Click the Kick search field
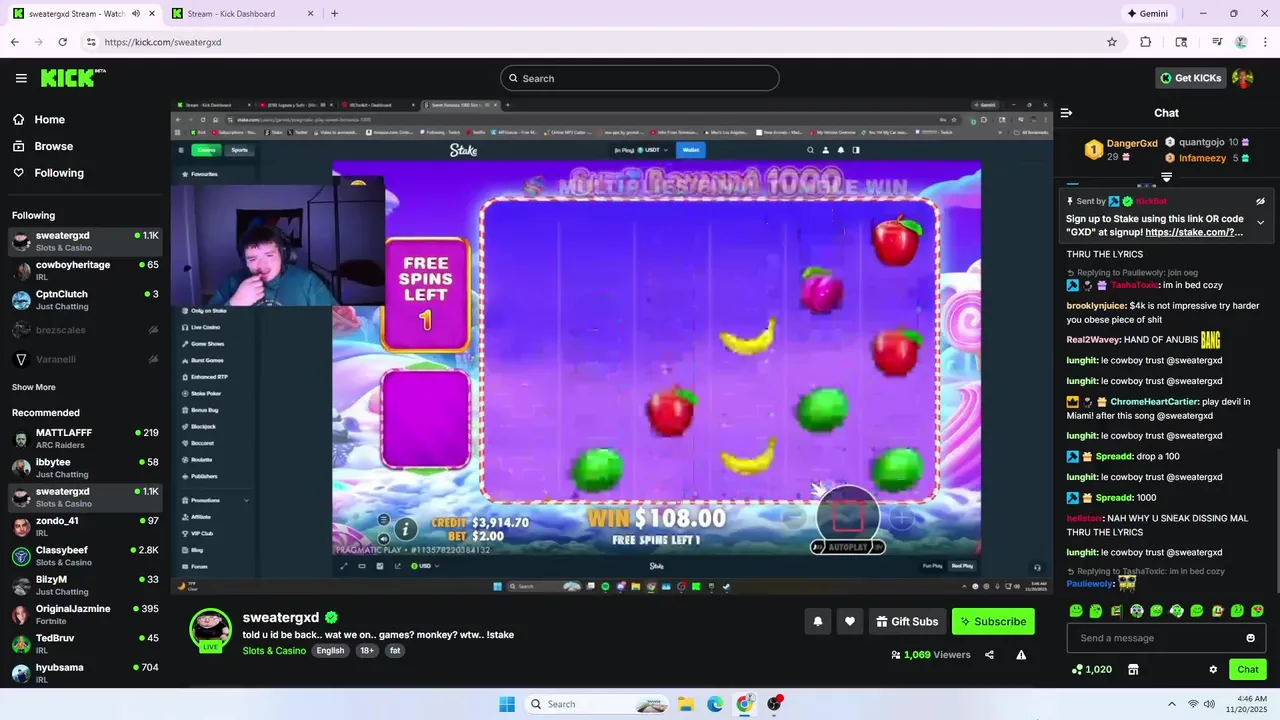The height and width of the screenshot is (720, 1280). [x=640, y=78]
